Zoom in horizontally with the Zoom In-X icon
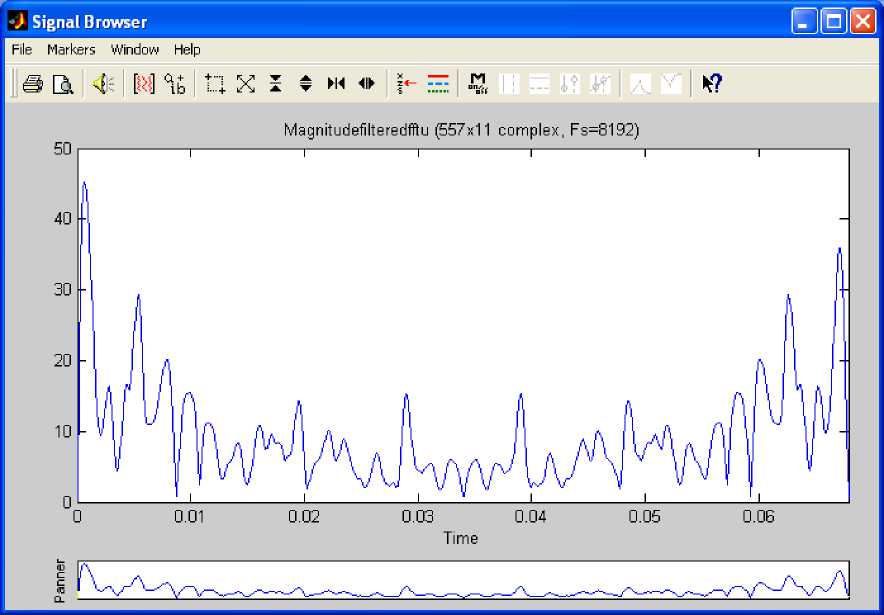This screenshot has height=615, width=884. click(x=336, y=84)
